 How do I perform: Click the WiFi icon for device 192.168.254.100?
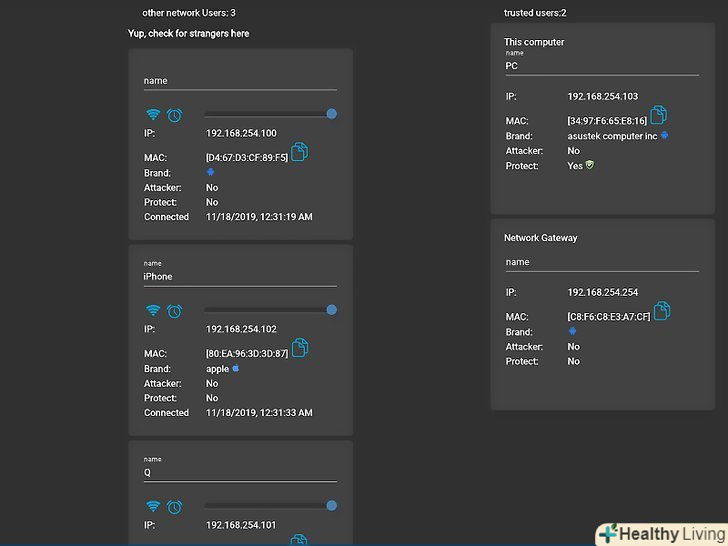click(x=152, y=115)
